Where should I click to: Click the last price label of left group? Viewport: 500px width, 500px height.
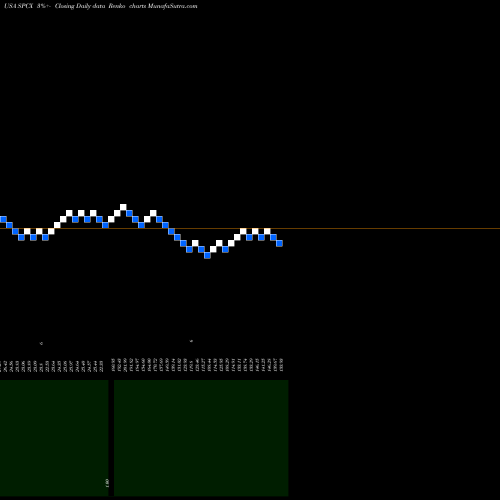102,365
